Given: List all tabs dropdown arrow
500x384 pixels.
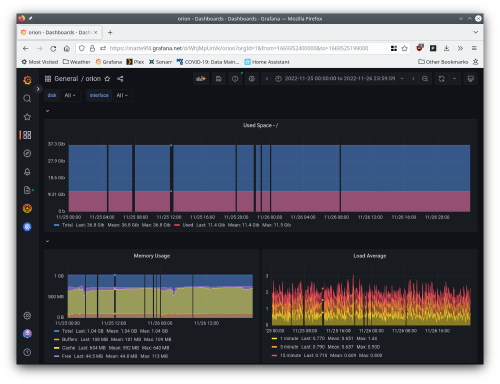Looking at the screenshot, I should [x=475, y=32].
